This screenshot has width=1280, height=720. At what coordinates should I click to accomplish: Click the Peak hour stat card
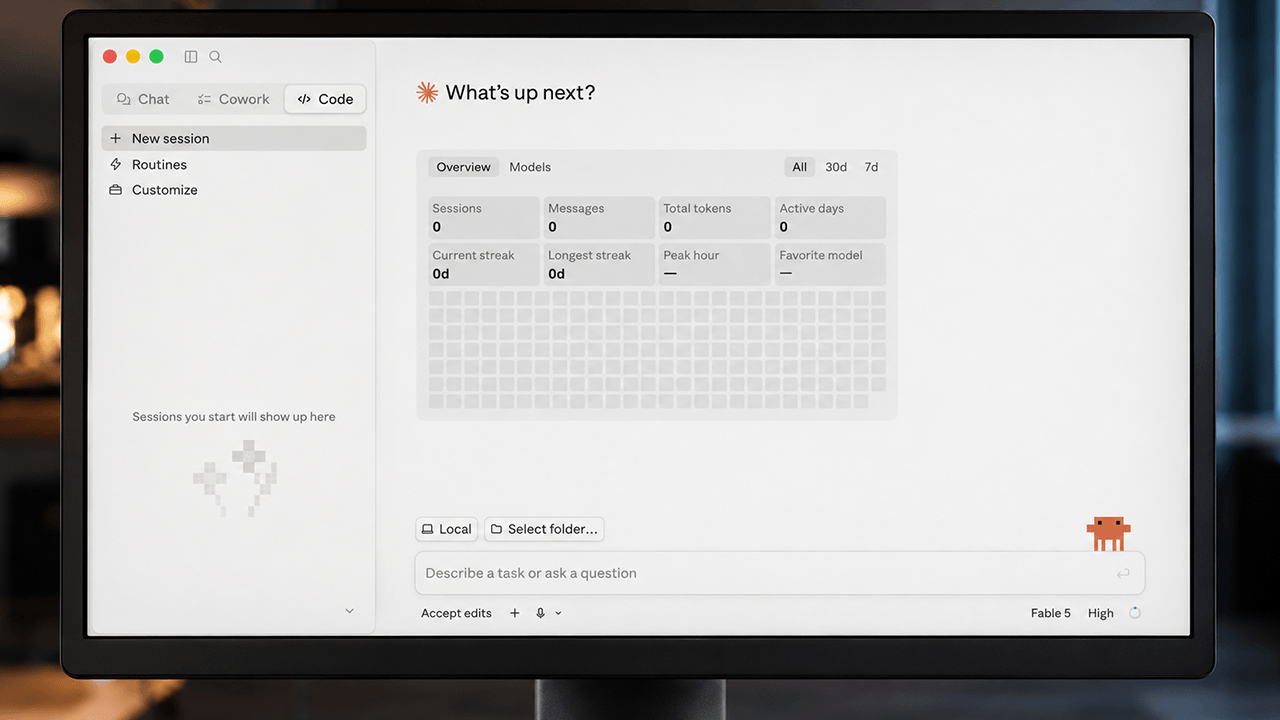point(715,264)
